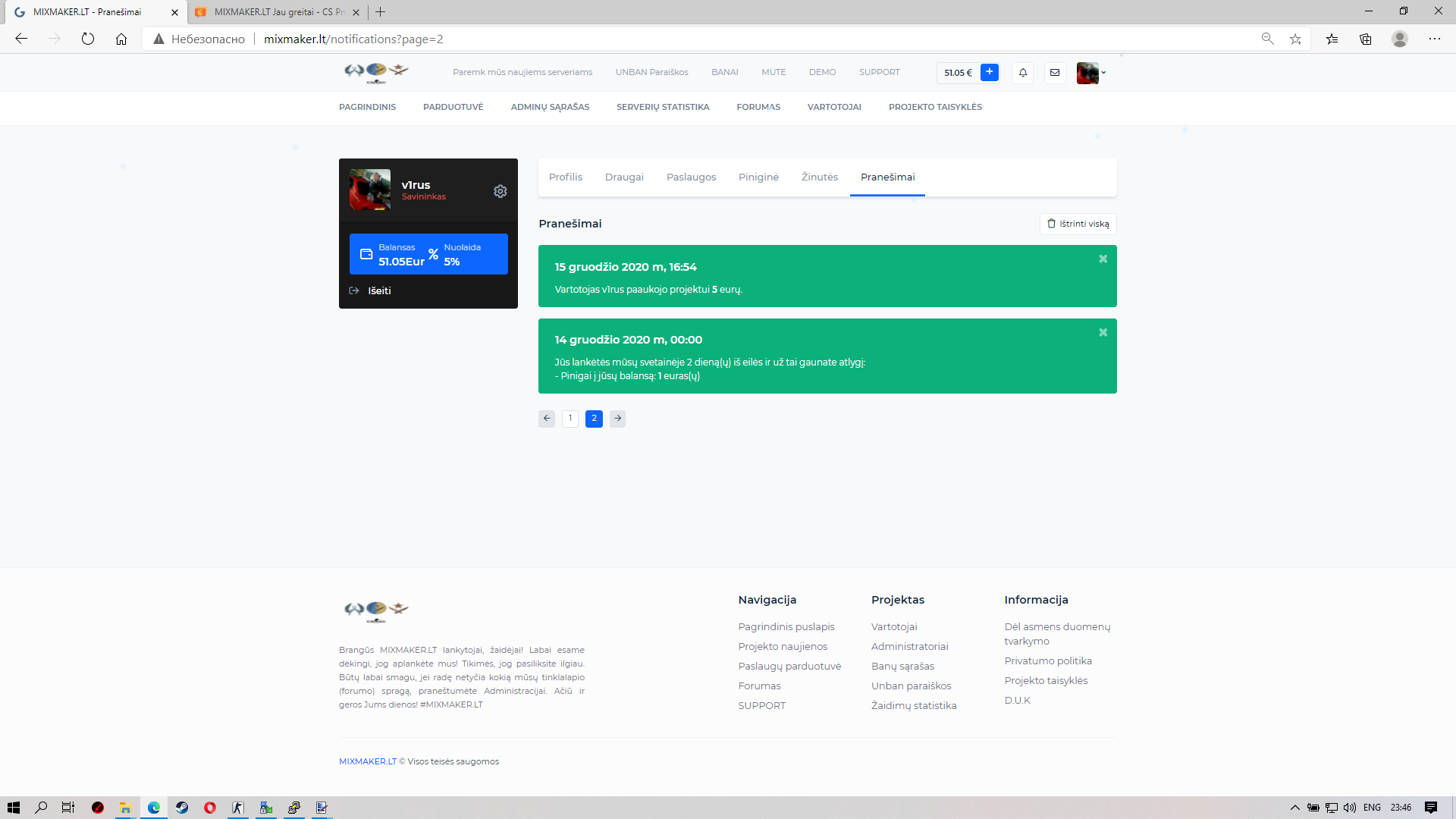
Task: Open FORUMAS in the main menu
Action: point(758,108)
